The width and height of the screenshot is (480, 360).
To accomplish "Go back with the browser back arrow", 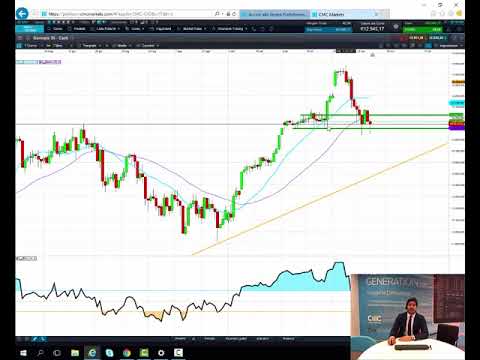I will pos(22,14).
